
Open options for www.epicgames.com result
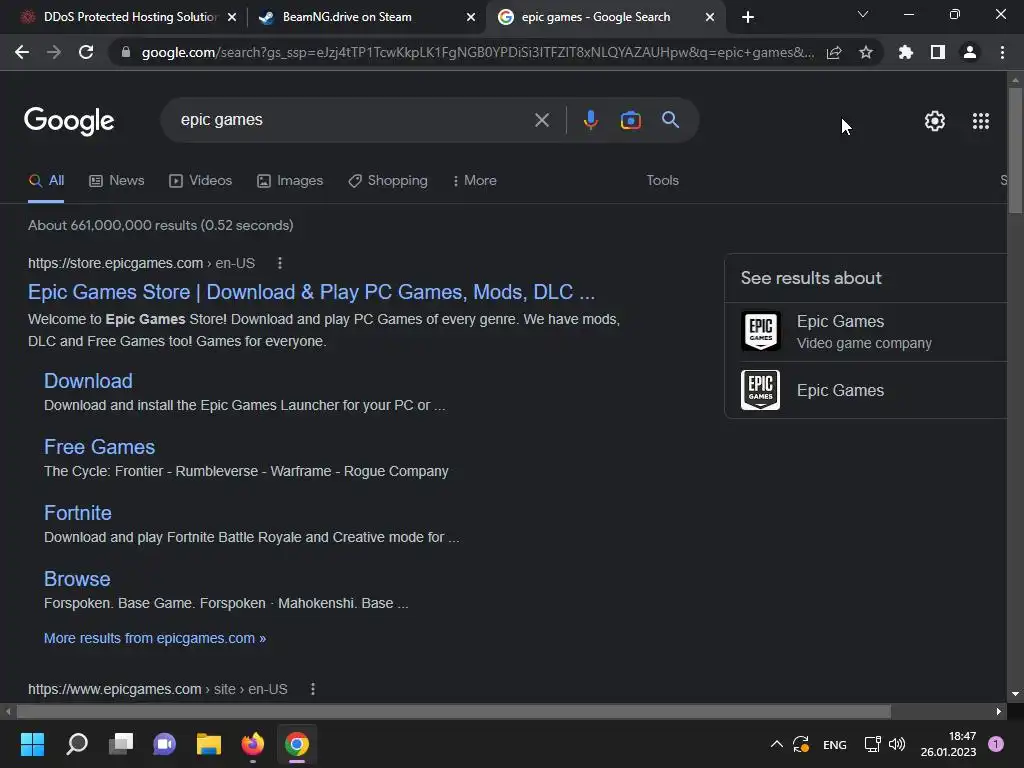[313, 689]
